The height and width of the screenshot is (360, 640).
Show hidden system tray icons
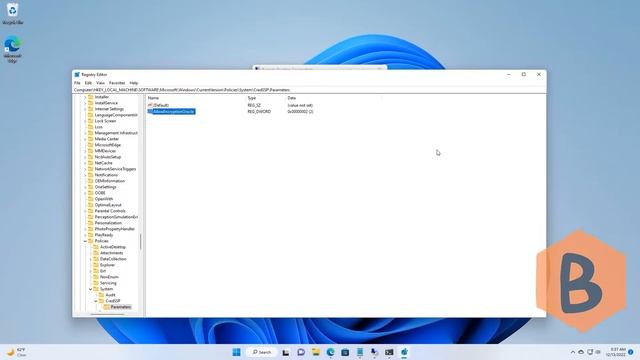coord(573,352)
